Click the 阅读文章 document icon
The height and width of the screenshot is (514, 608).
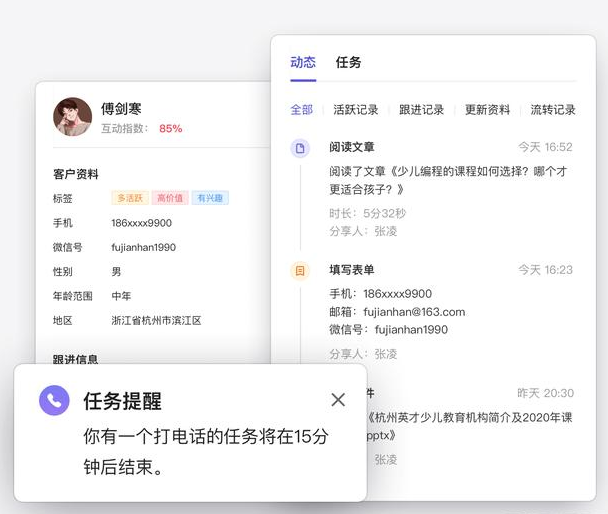tap(299, 148)
